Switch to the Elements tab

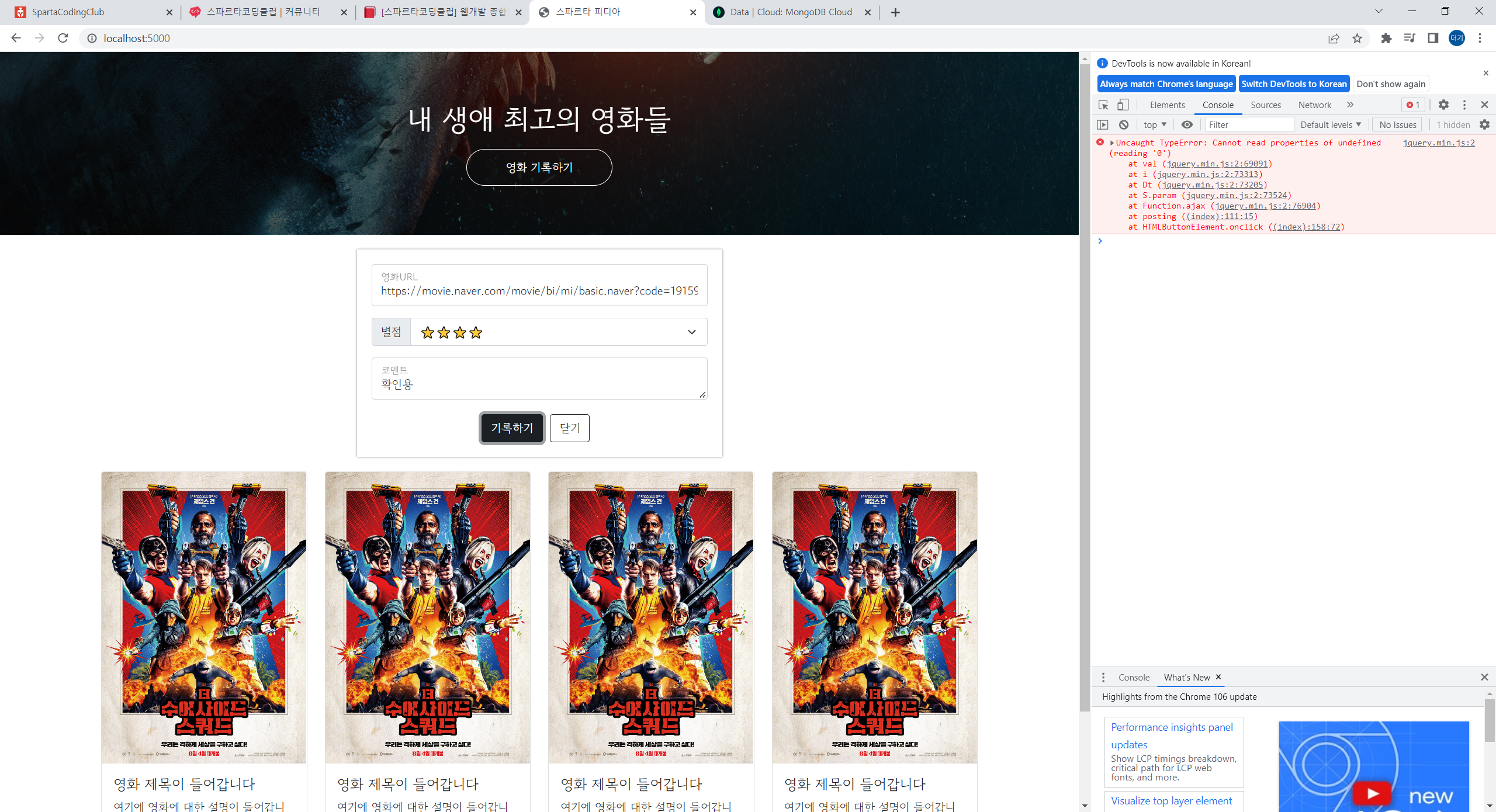pyautogui.click(x=1167, y=105)
